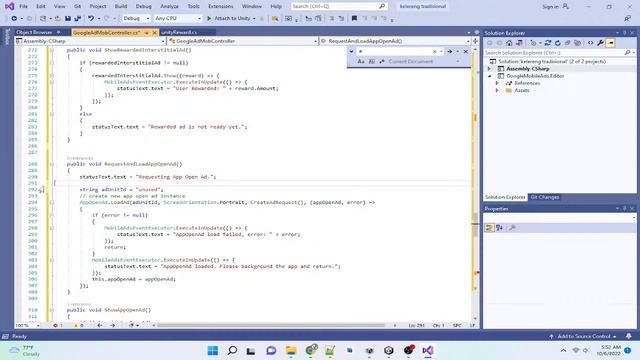Open the Find in Files toolbar icon
This screenshot has width=640, height=360.
[x=275, y=18]
